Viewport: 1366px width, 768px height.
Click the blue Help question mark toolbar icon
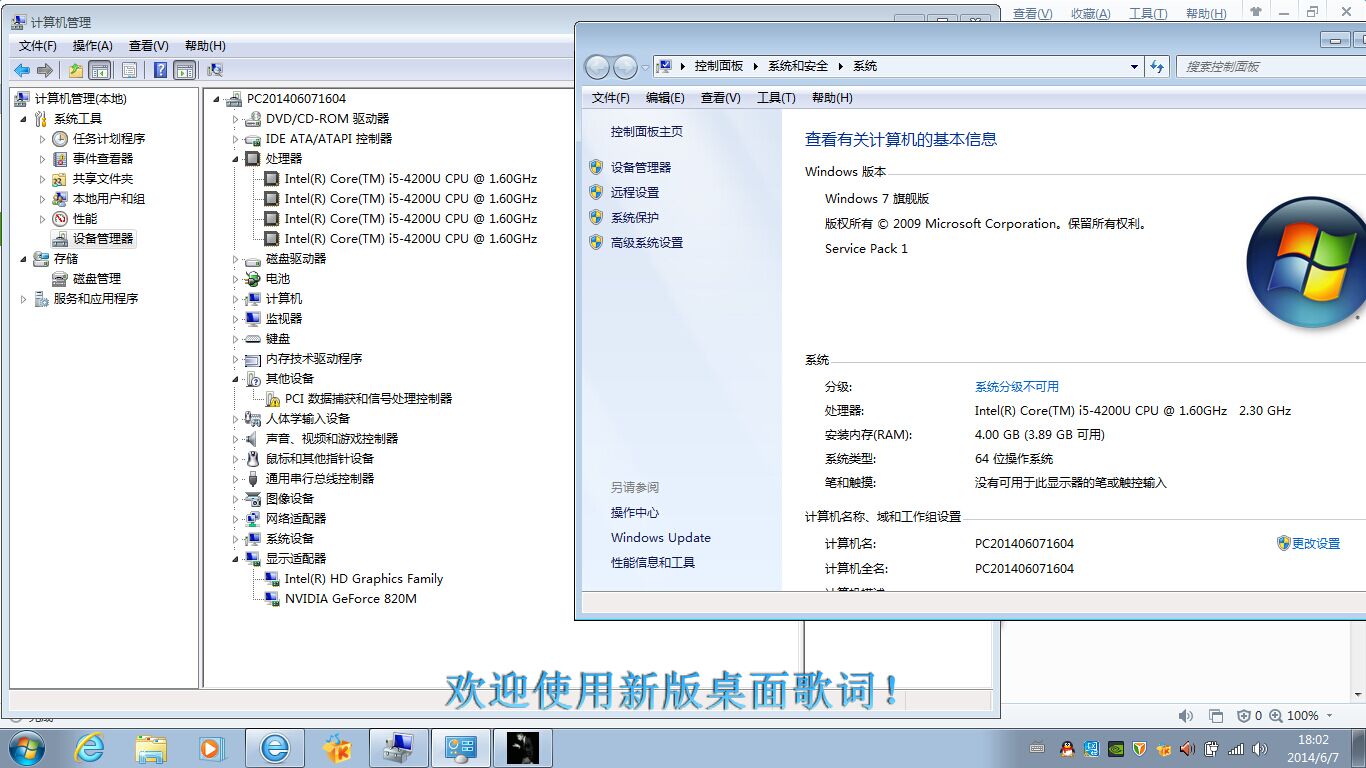[x=160, y=70]
